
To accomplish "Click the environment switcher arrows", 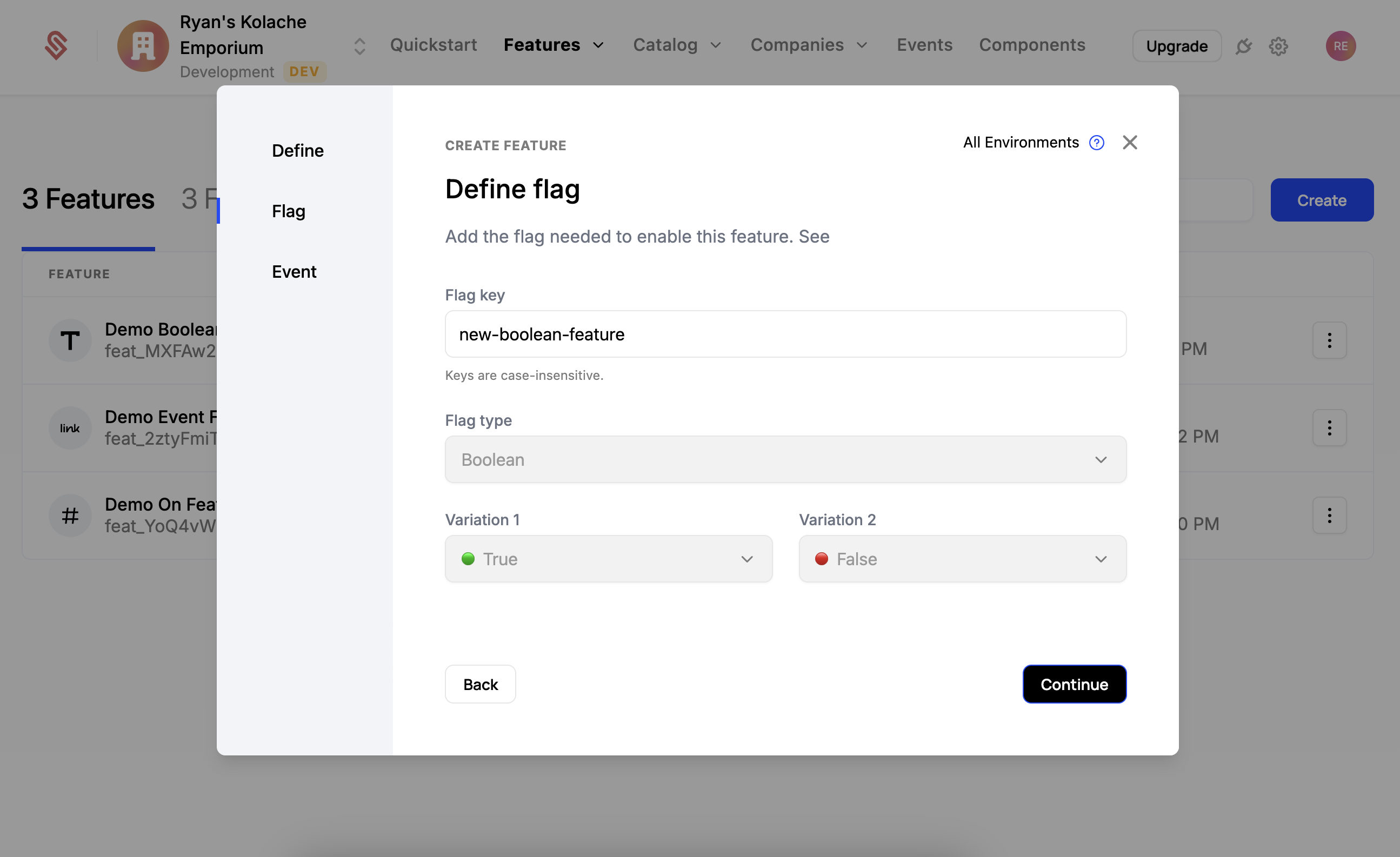I will [x=358, y=46].
